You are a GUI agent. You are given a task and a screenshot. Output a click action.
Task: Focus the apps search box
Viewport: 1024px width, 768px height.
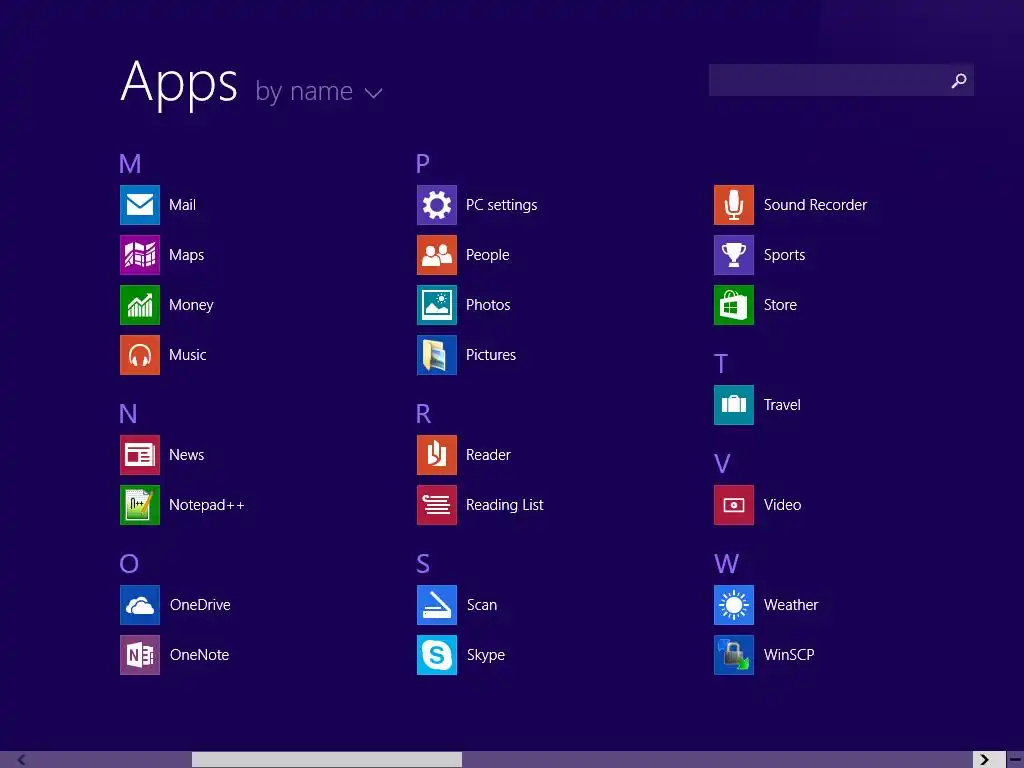[841, 80]
